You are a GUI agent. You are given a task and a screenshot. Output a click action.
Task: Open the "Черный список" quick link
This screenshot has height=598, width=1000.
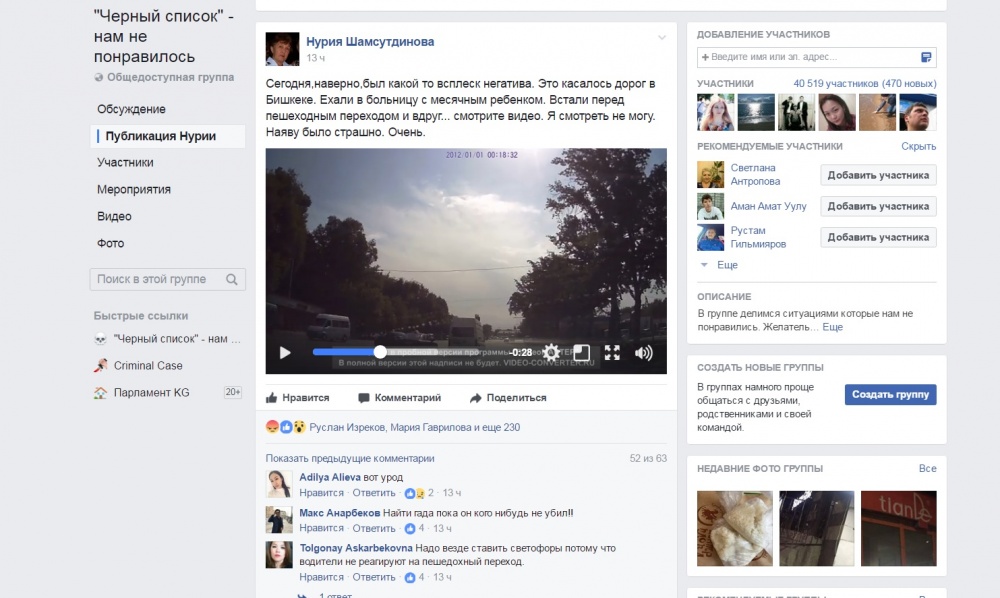pyautogui.click(x=177, y=339)
